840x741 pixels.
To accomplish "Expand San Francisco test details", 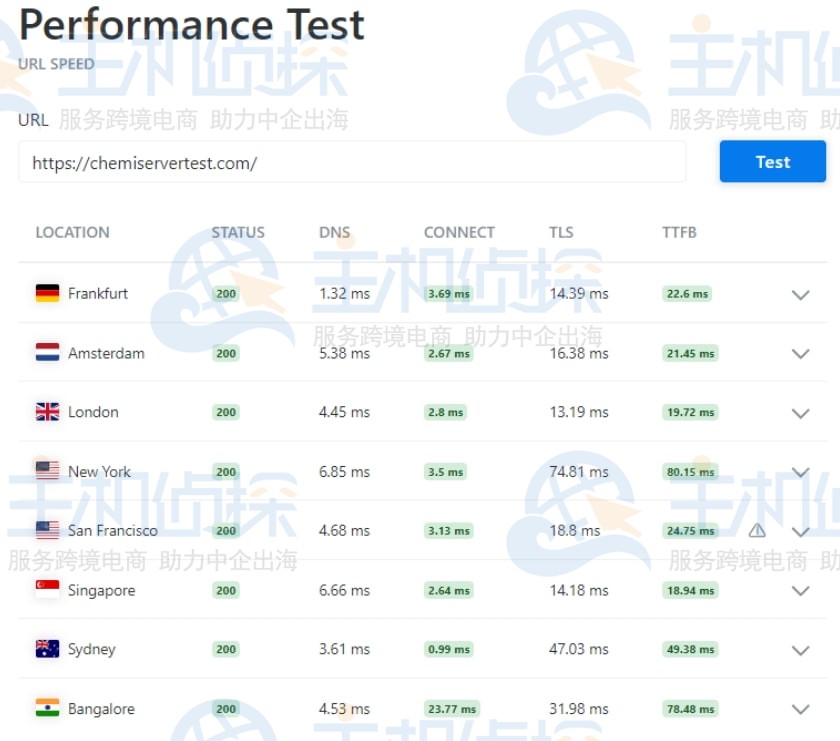I will (800, 531).
